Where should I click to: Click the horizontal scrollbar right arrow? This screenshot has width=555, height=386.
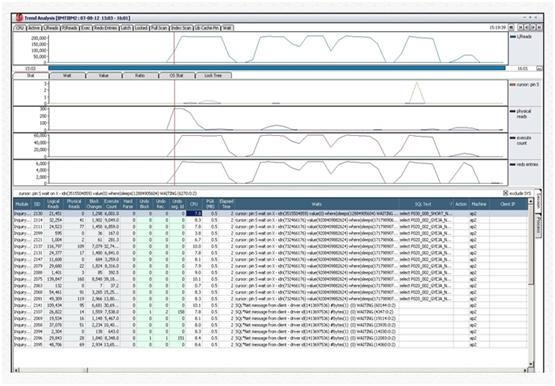(525, 370)
